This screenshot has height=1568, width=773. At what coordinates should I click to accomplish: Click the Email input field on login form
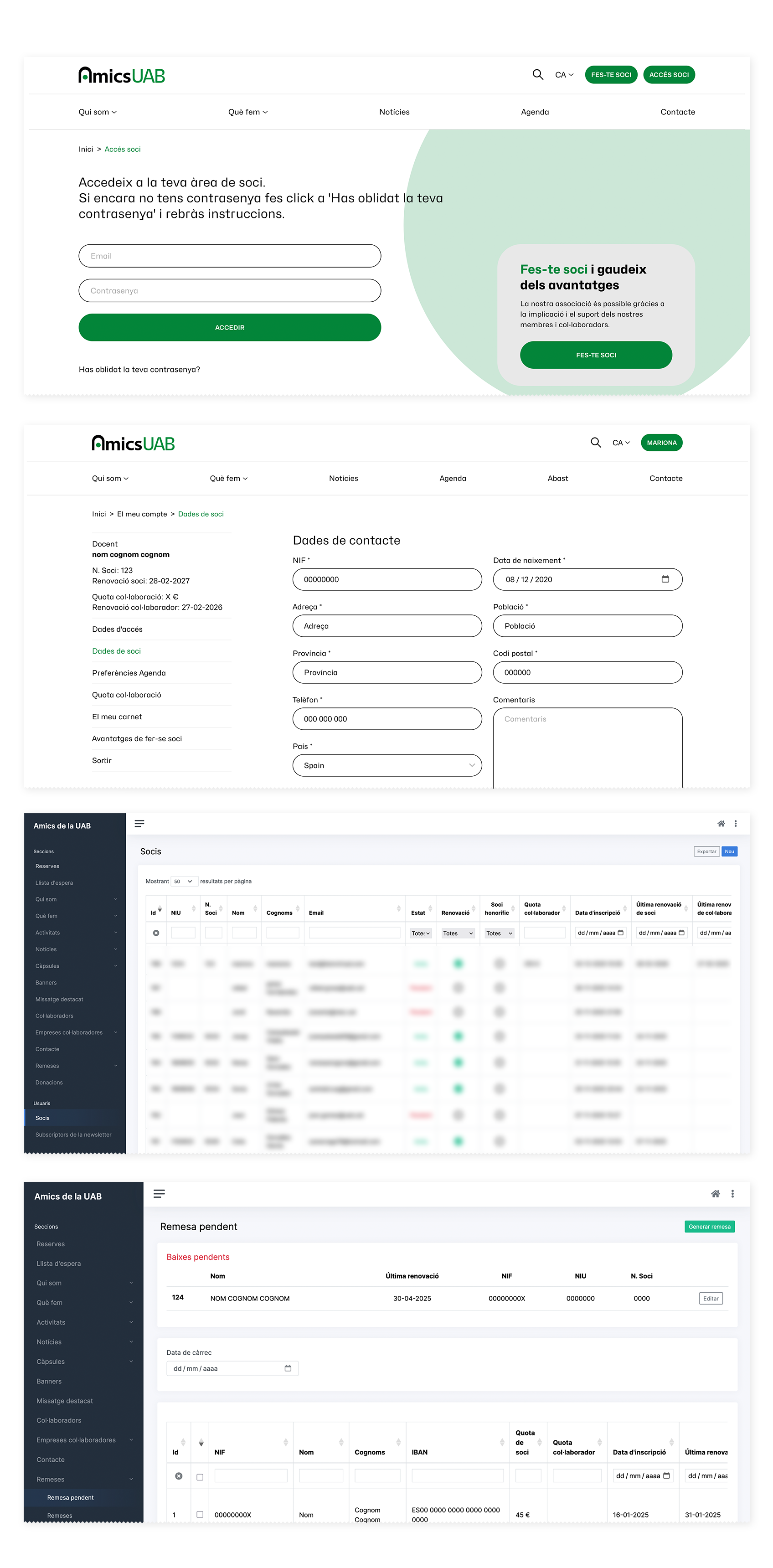pos(229,256)
